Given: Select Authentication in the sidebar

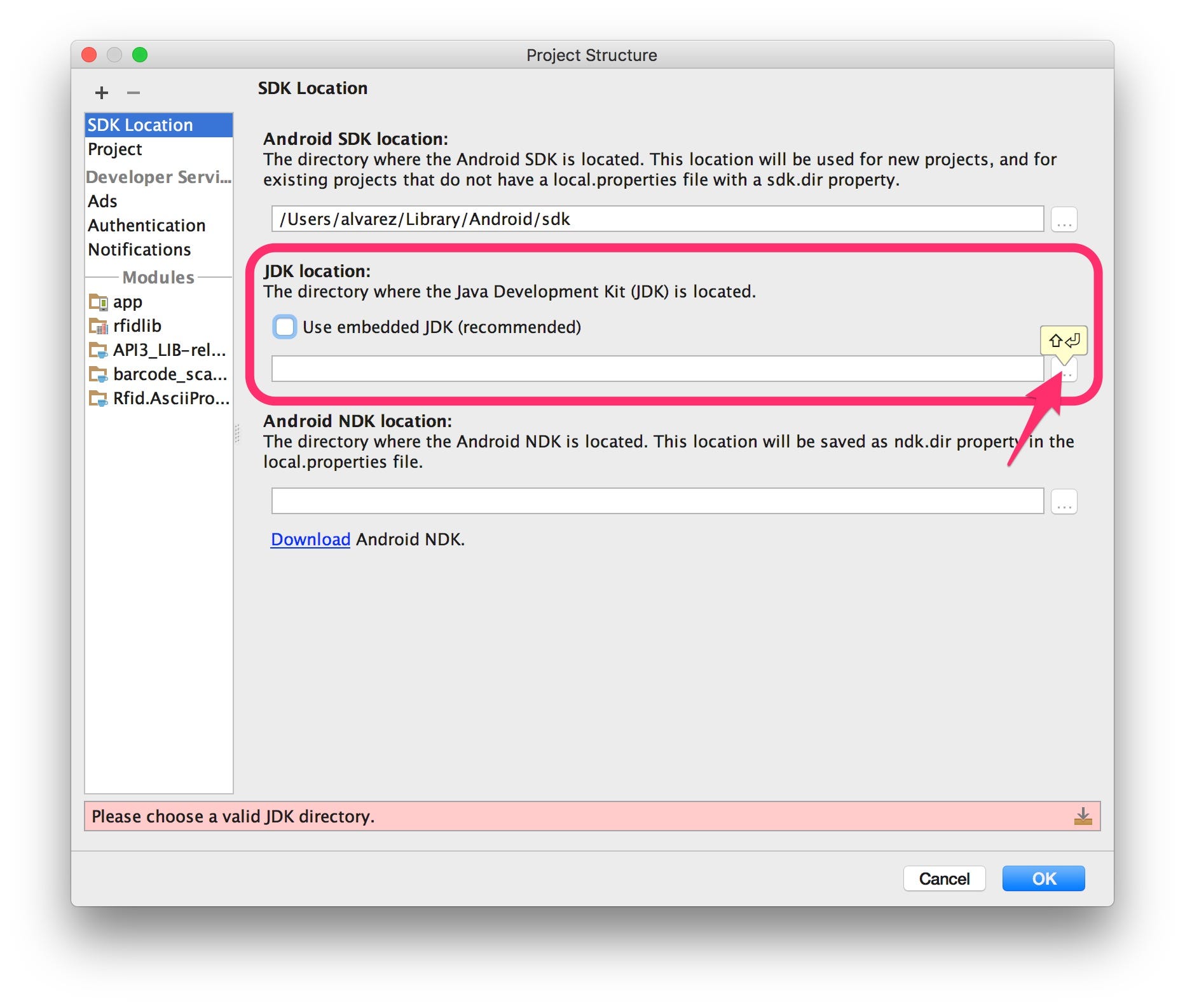Looking at the screenshot, I should pos(147,226).
